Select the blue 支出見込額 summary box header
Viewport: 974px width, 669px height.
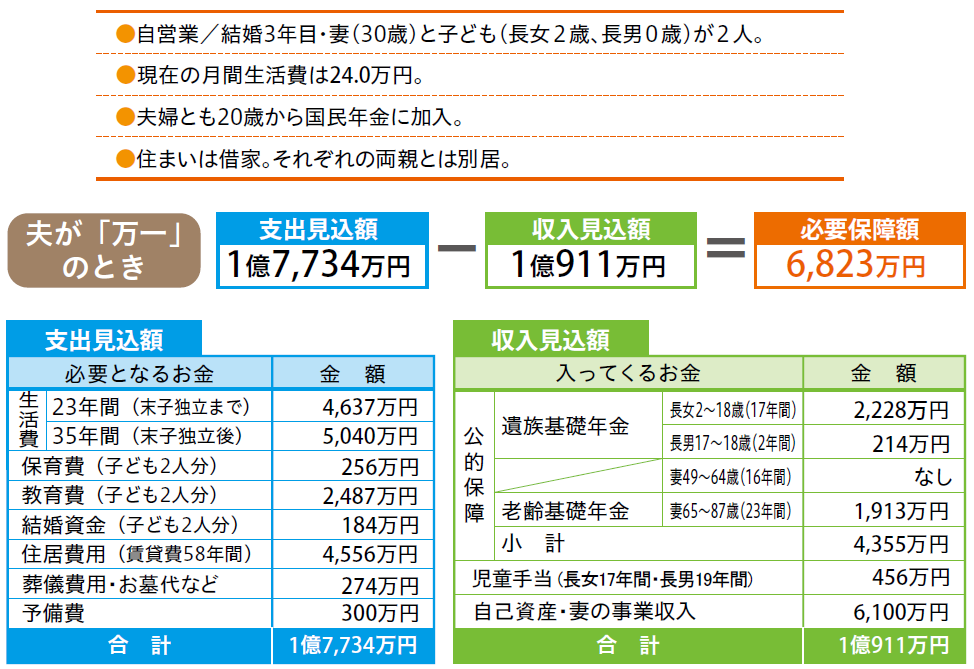click(x=322, y=229)
